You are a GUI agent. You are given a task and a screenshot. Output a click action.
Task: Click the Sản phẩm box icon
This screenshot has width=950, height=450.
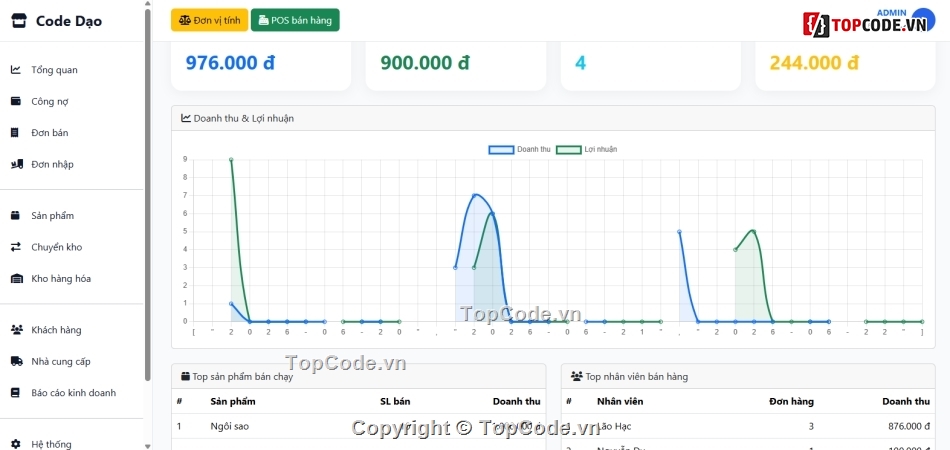[x=16, y=216]
